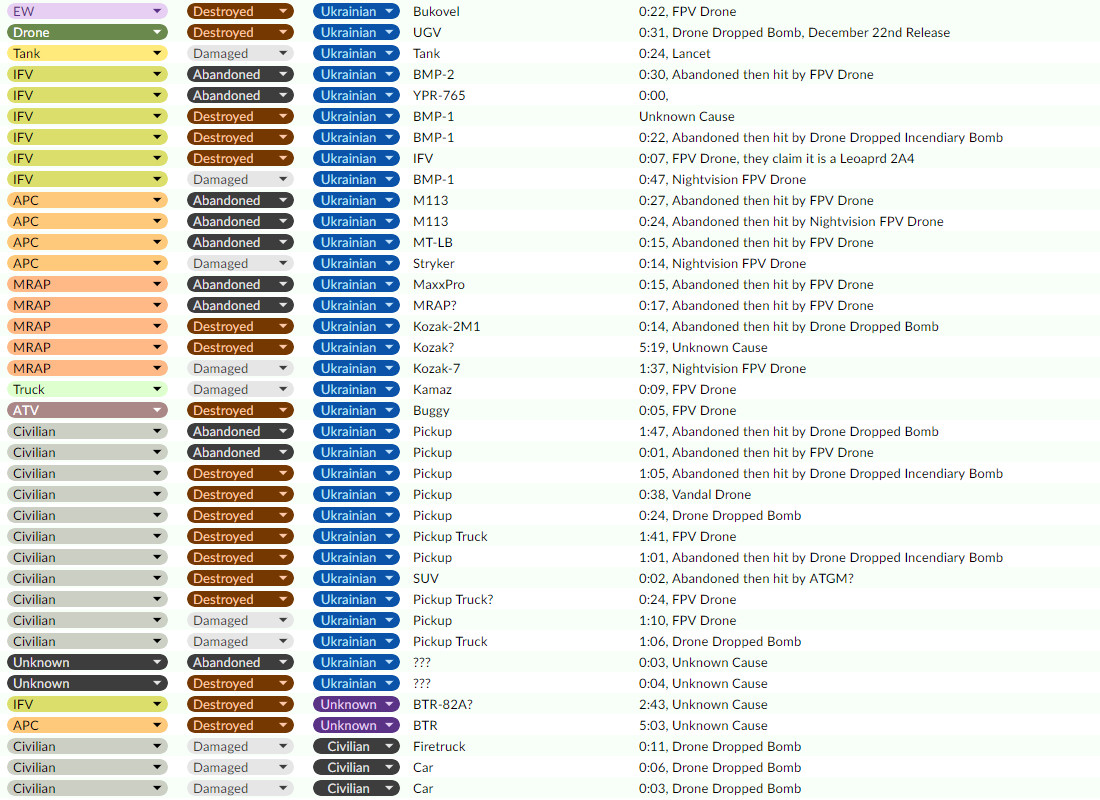Open the Truck type dropdown in the Kamaz row
The image size is (1100, 800).
coord(87,389)
